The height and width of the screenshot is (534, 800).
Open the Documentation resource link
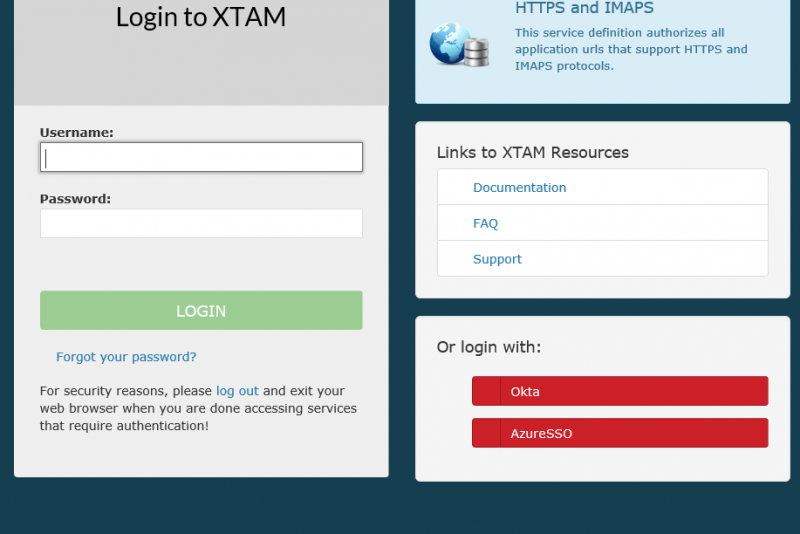pos(519,187)
